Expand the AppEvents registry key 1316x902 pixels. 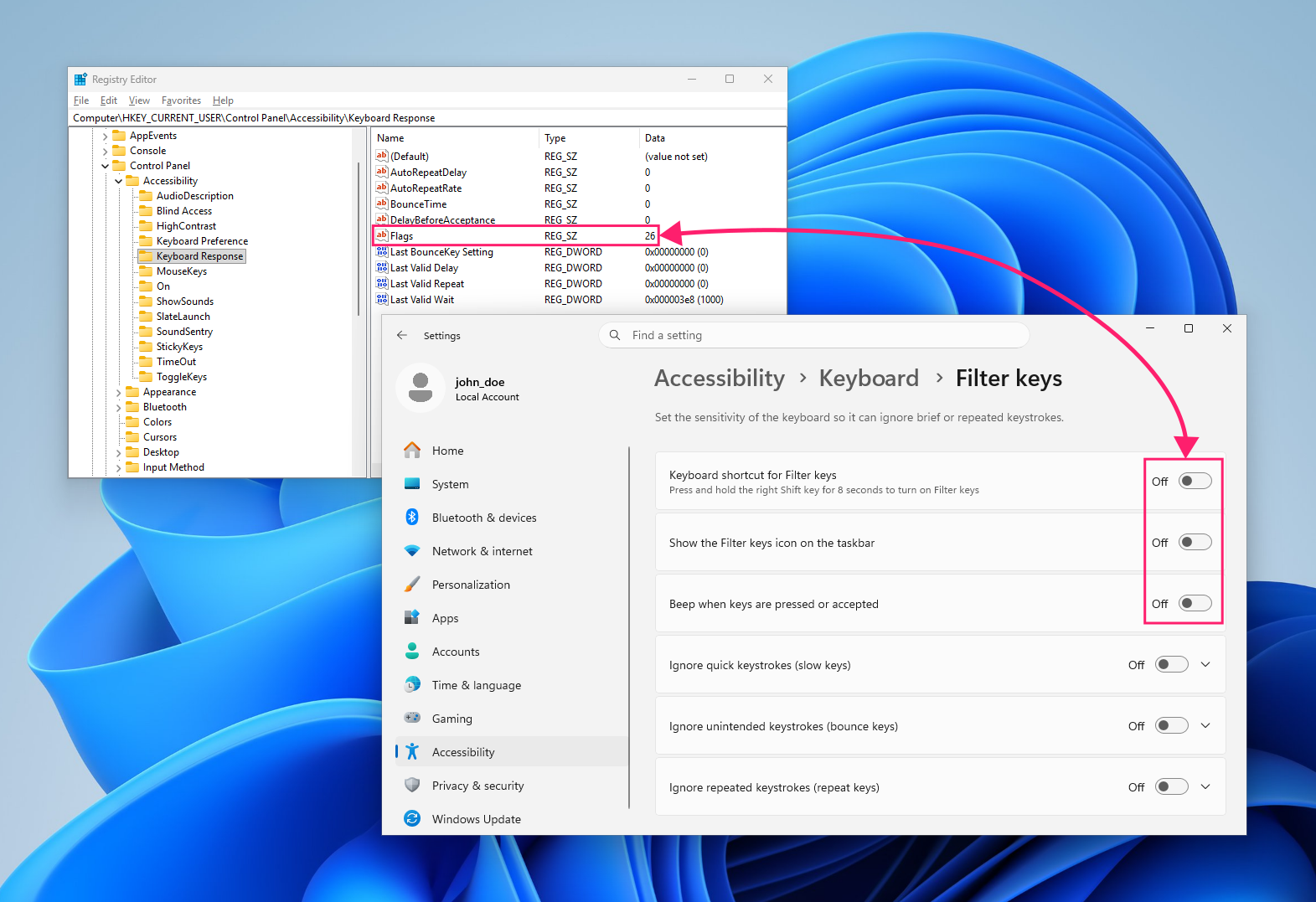pos(106,136)
